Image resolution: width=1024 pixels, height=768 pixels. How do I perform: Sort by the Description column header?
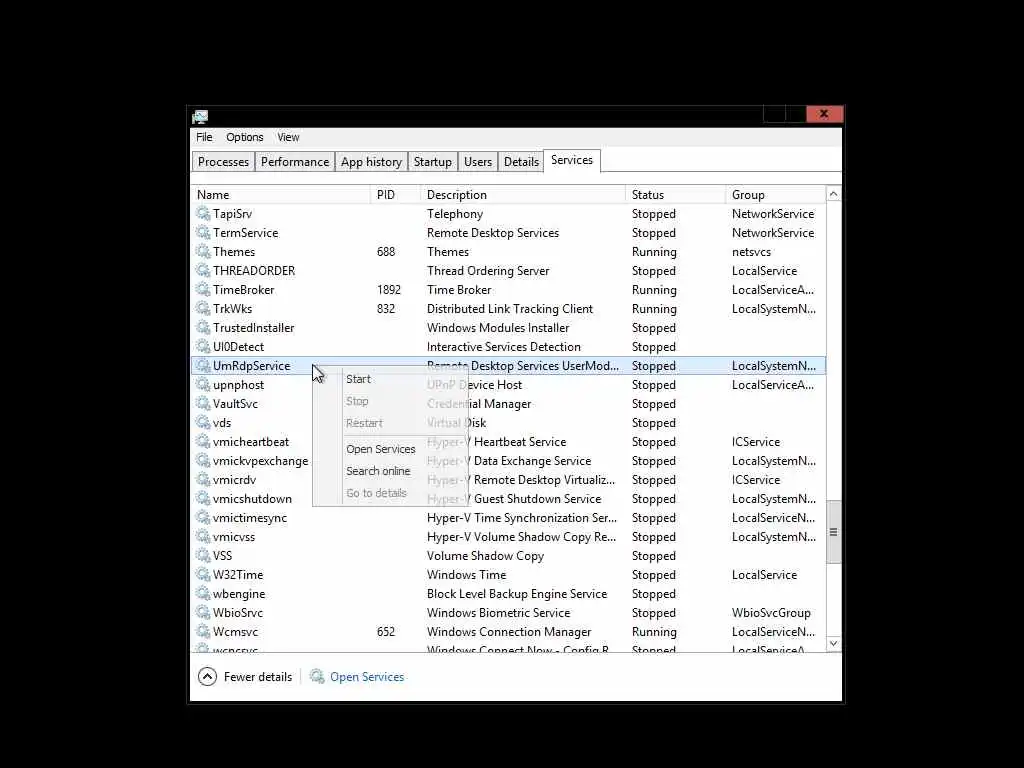(523, 195)
